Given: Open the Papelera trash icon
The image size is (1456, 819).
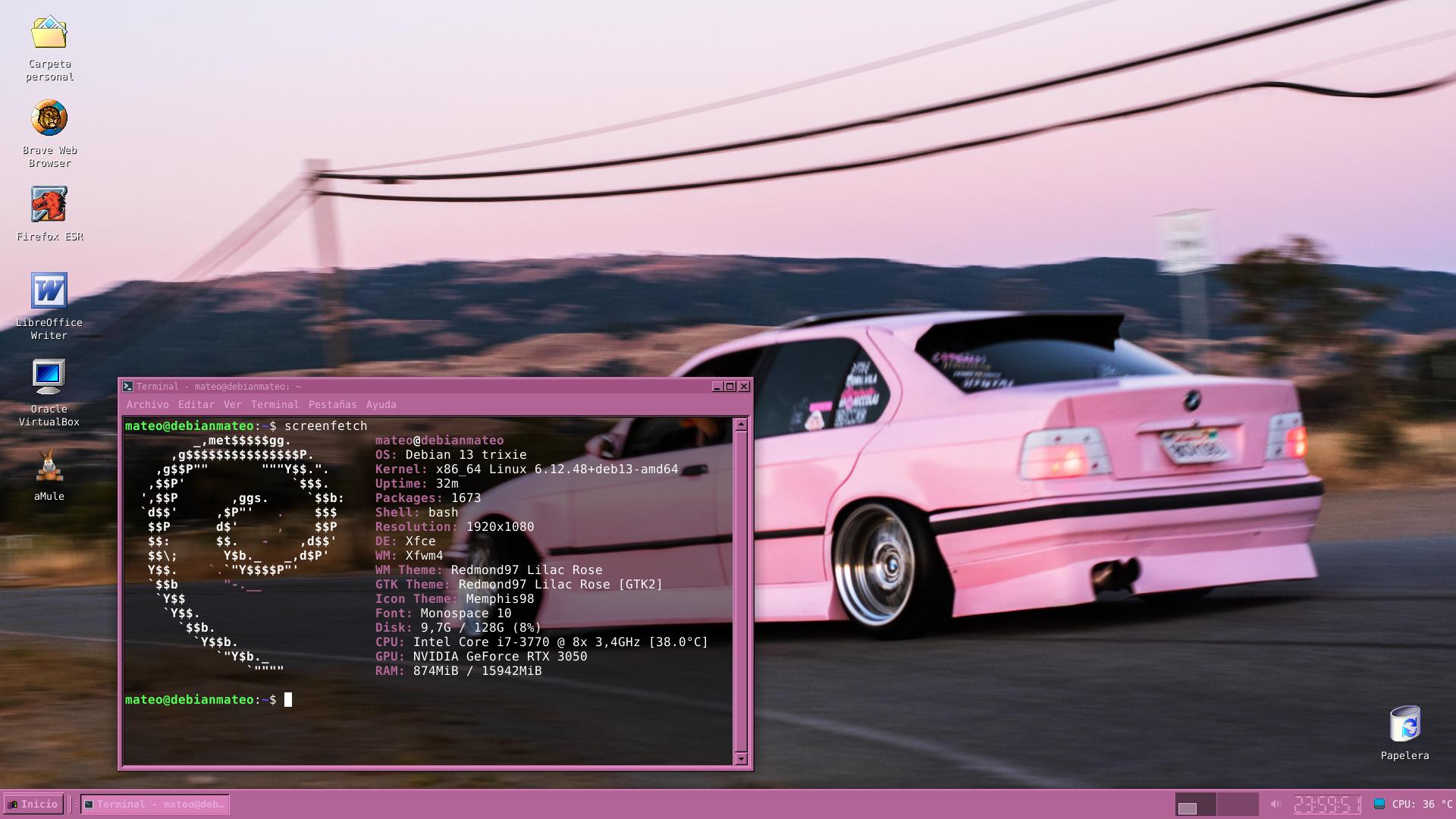Looking at the screenshot, I should click(x=1404, y=724).
